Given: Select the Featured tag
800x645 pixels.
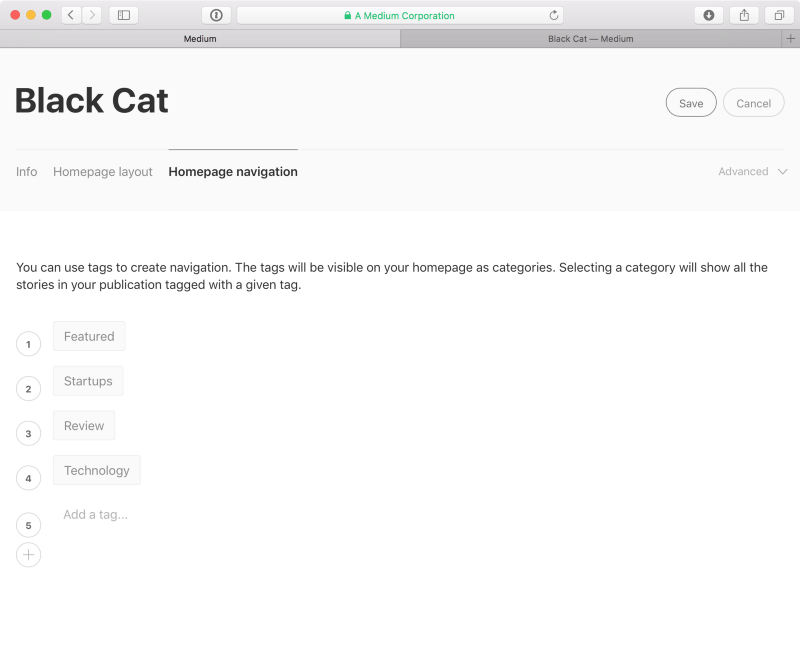Looking at the screenshot, I should point(89,337).
